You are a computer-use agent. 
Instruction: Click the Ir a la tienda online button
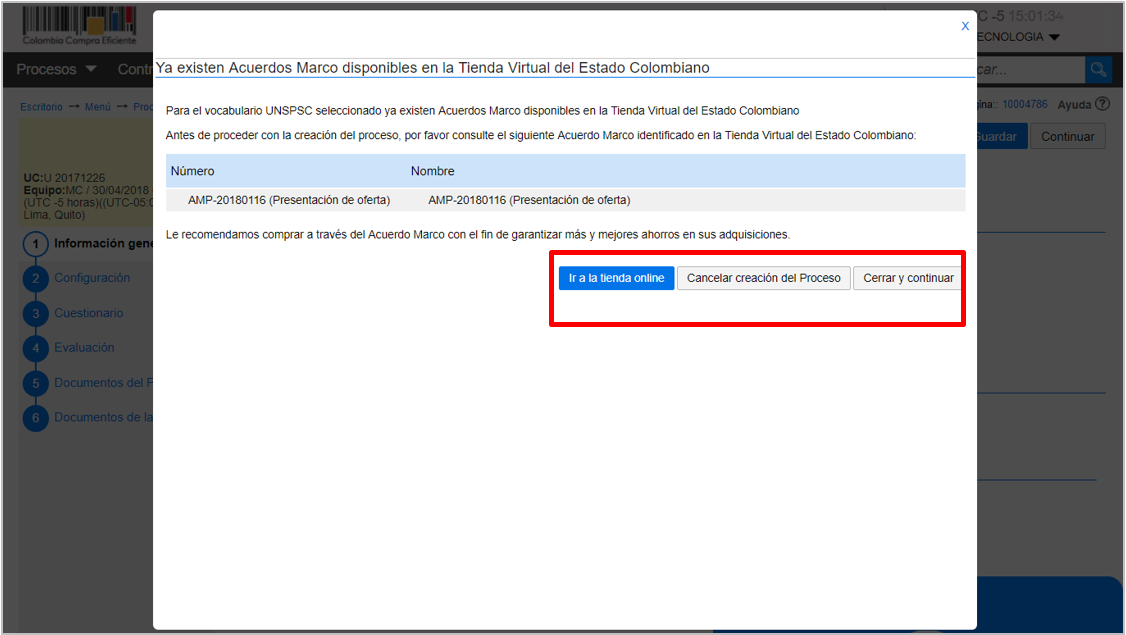point(616,278)
